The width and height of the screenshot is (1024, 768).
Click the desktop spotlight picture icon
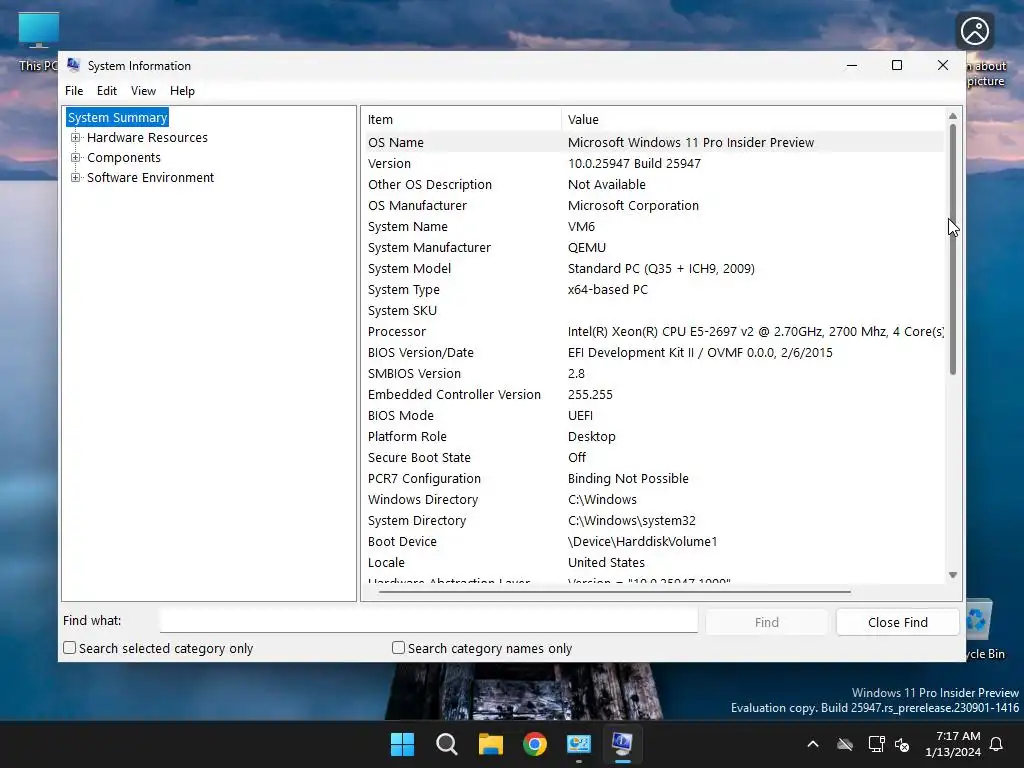tap(975, 31)
